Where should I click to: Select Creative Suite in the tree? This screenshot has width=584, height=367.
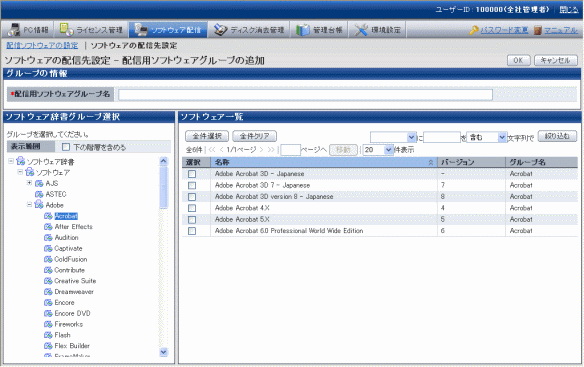[75, 281]
